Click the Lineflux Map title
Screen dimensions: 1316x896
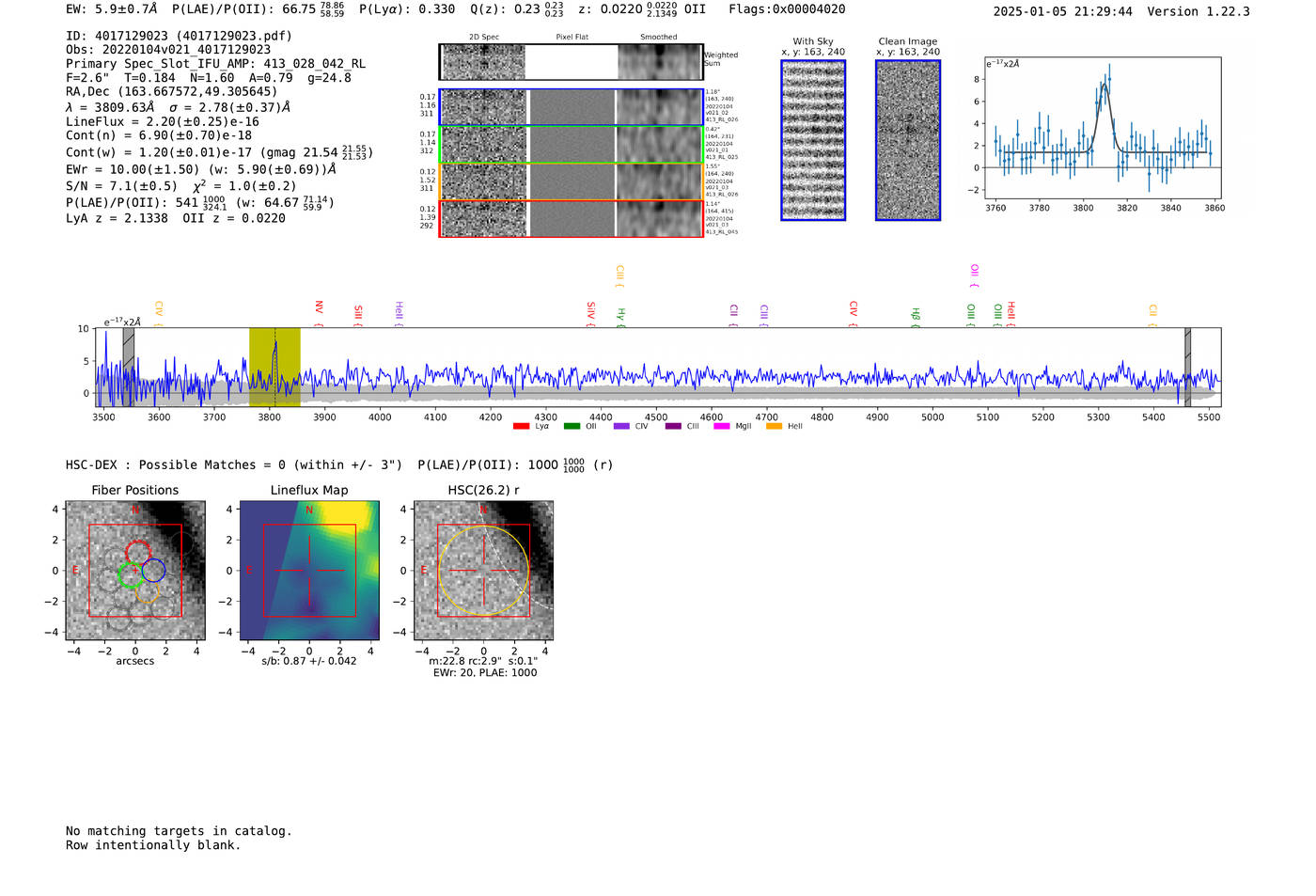[x=309, y=490]
